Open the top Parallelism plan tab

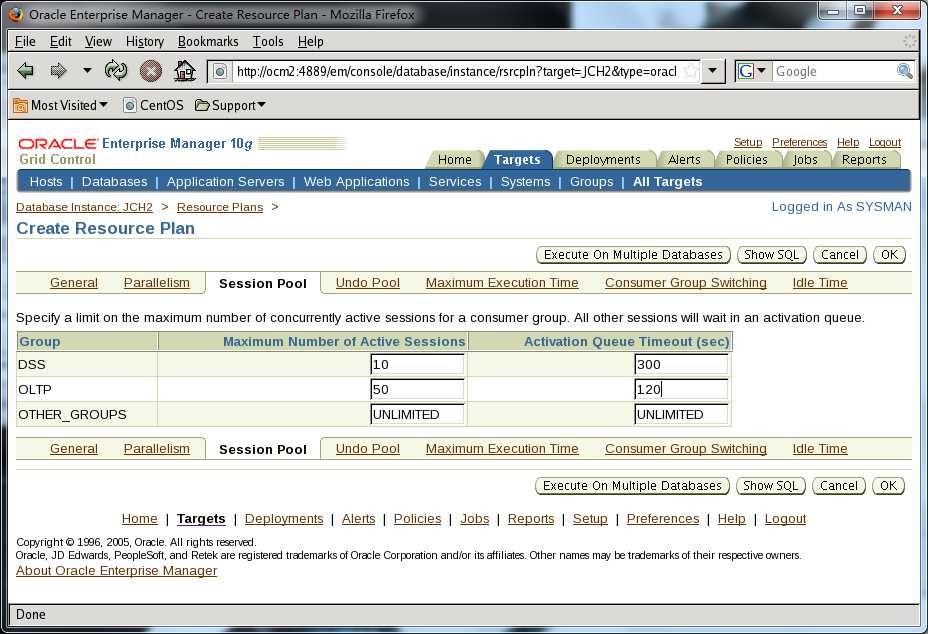157,283
